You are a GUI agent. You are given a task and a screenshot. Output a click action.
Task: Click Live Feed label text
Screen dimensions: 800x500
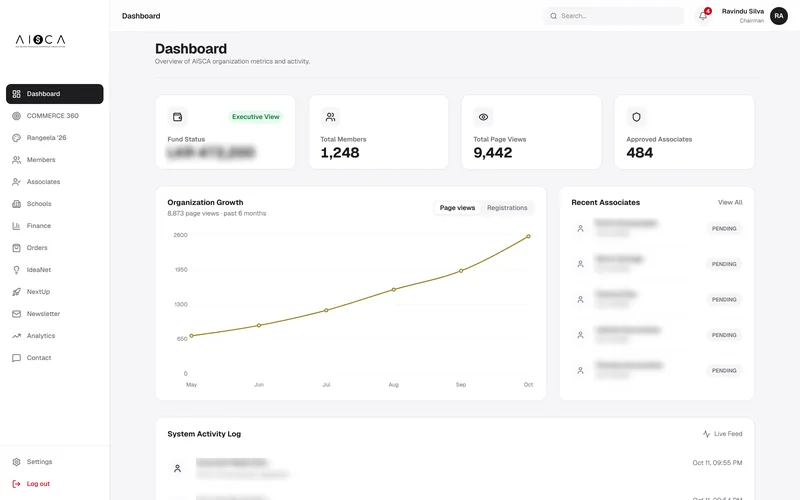(x=728, y=434)
